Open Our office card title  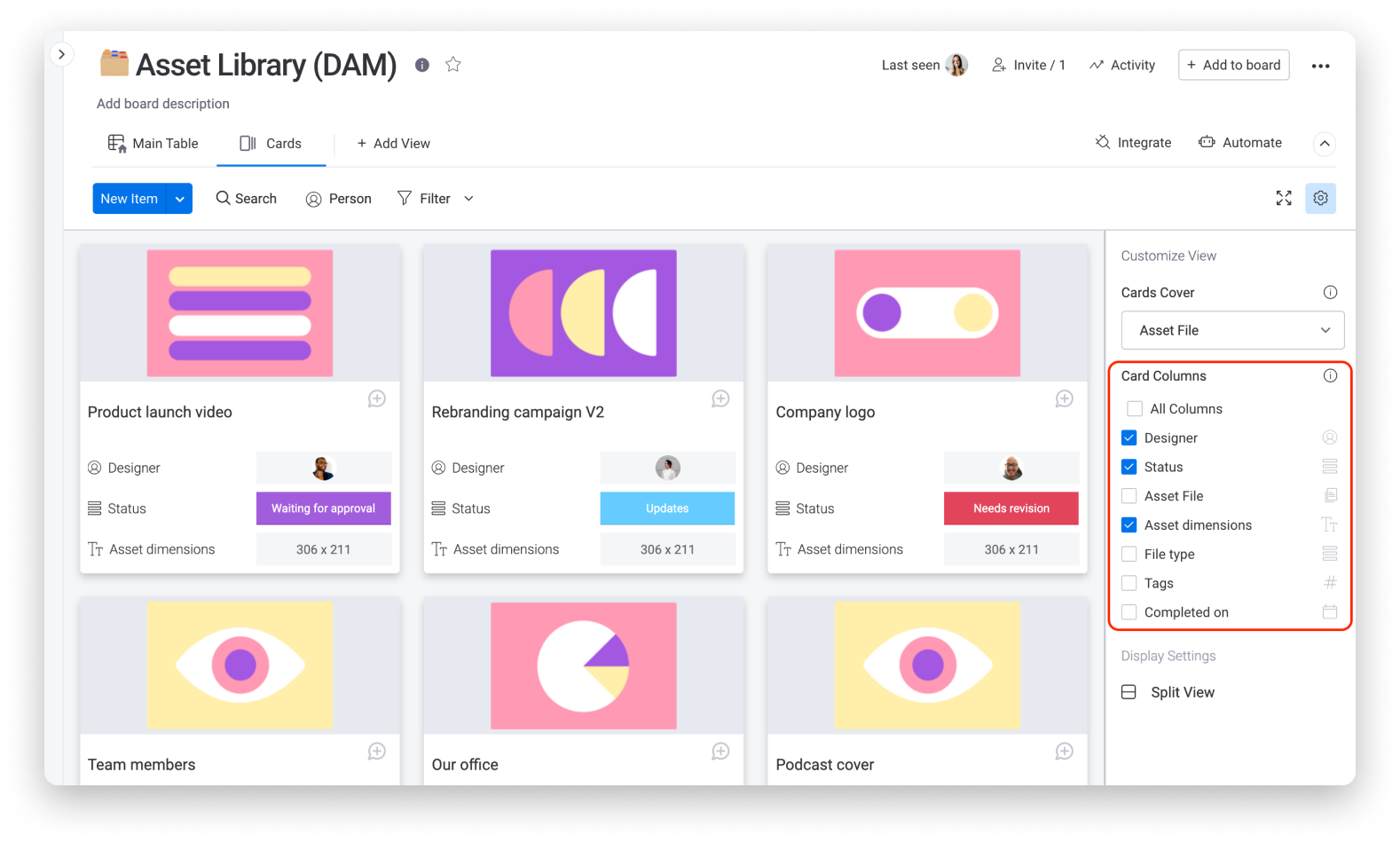point(465,765)
